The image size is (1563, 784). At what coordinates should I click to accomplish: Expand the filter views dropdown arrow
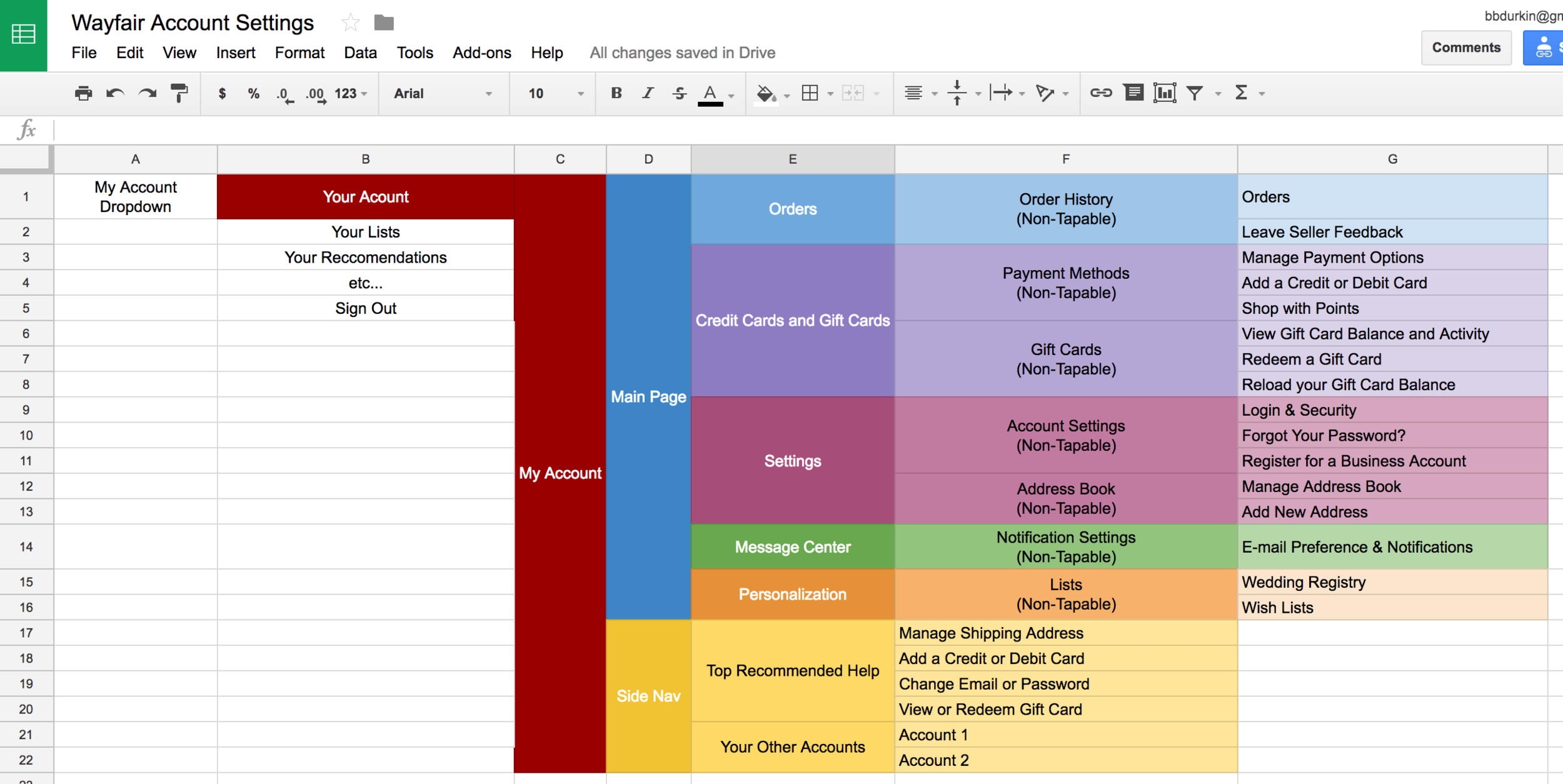click(1218, 94)
